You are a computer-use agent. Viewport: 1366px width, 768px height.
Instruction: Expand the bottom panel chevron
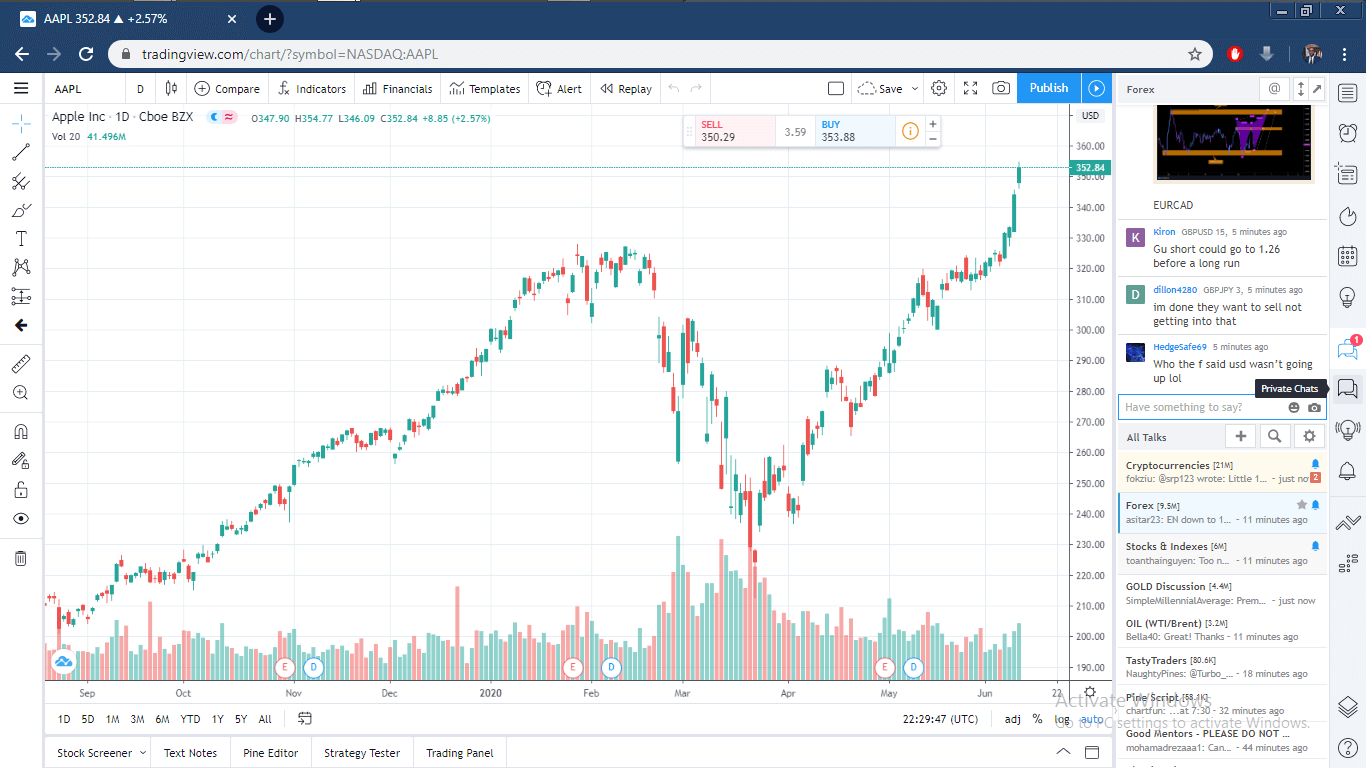tap(1063, 752)
